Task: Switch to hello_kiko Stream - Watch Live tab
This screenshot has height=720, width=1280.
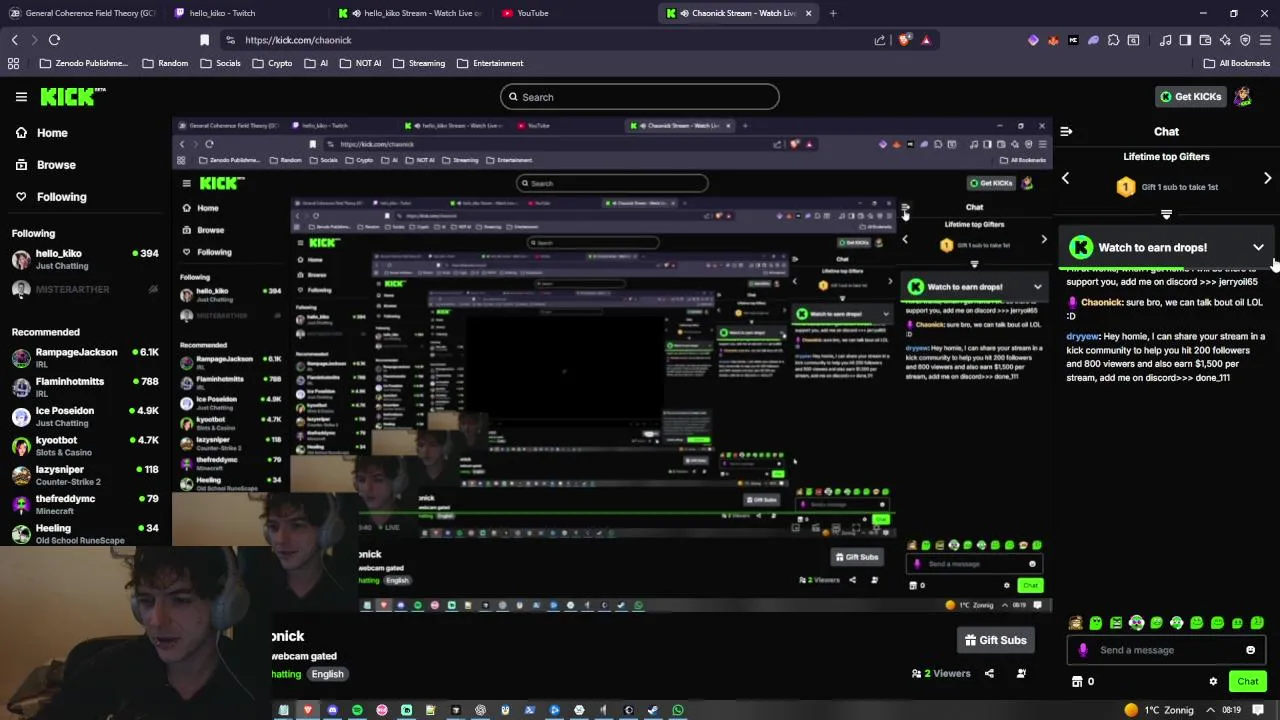Action: (411, 13)
